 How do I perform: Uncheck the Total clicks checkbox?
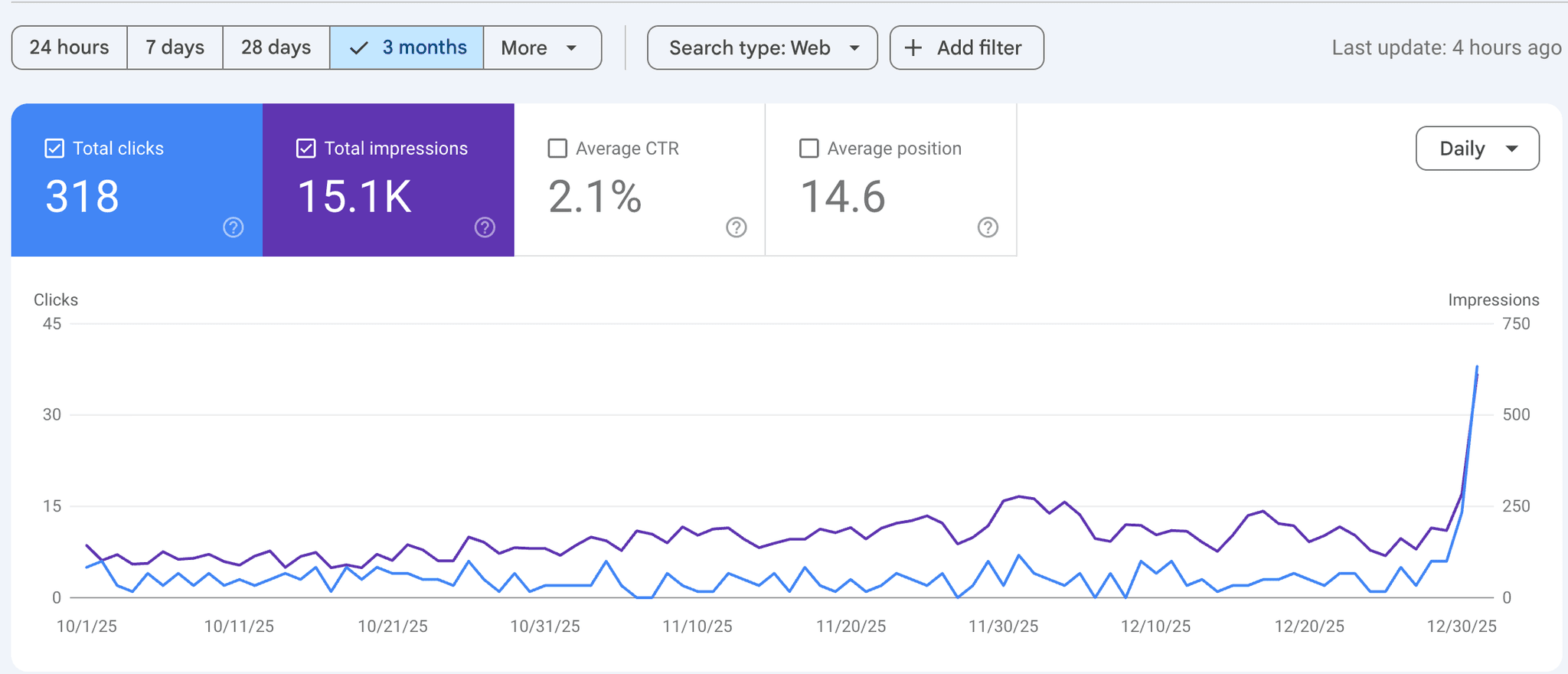pos(54,149)
